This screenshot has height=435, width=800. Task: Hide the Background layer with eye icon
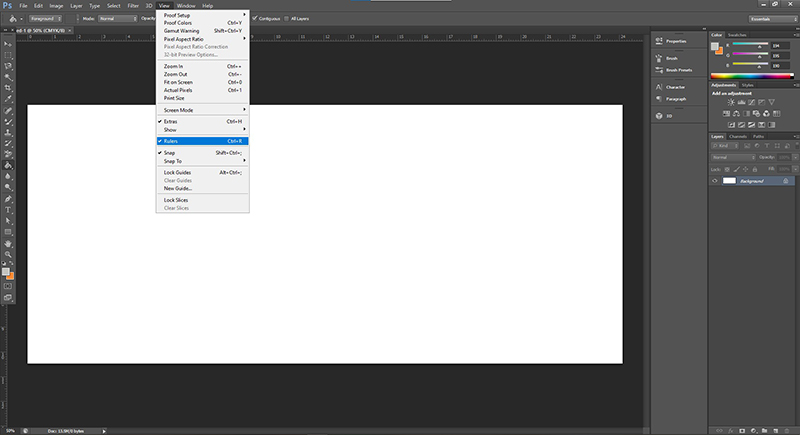(714, 181)
